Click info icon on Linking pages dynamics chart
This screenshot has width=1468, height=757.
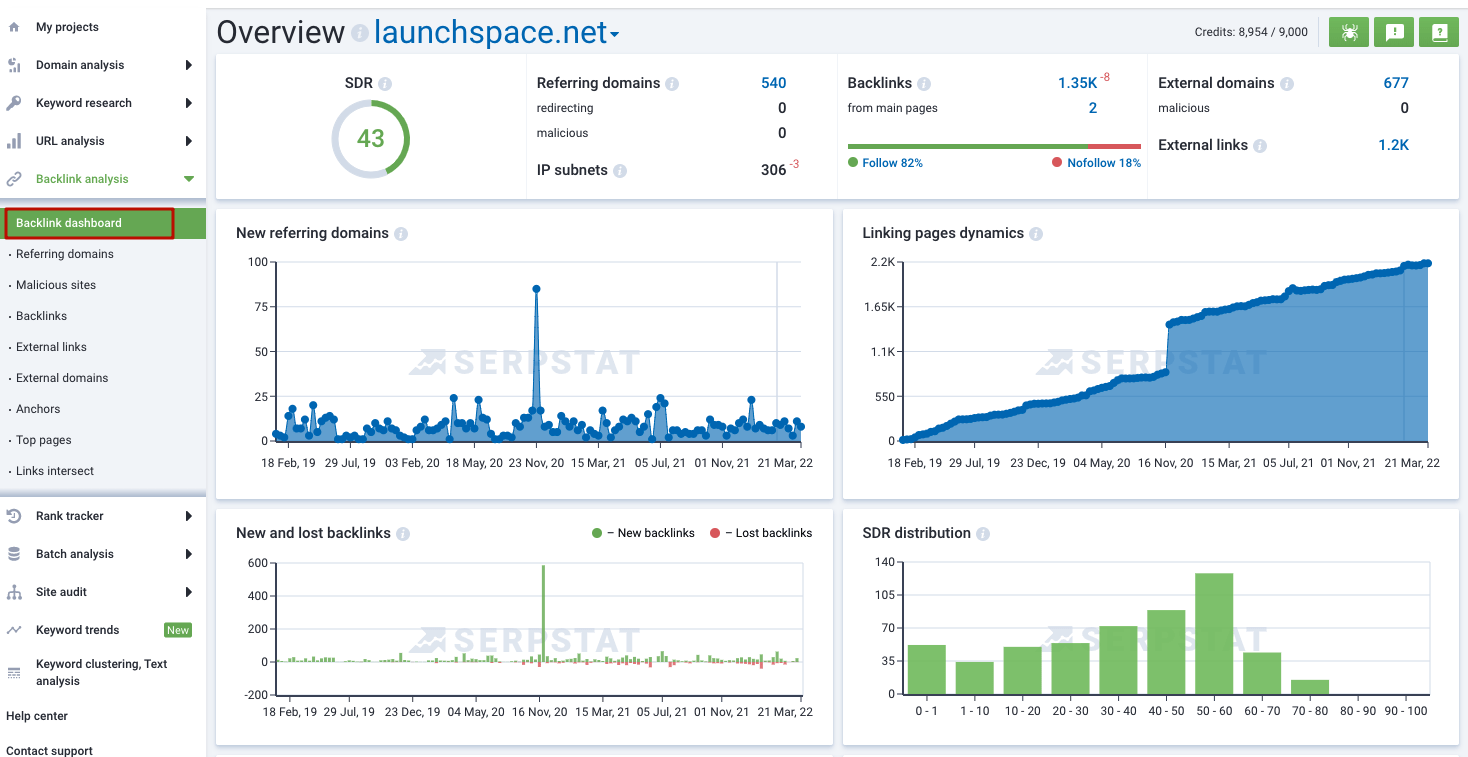[1036, 234]
